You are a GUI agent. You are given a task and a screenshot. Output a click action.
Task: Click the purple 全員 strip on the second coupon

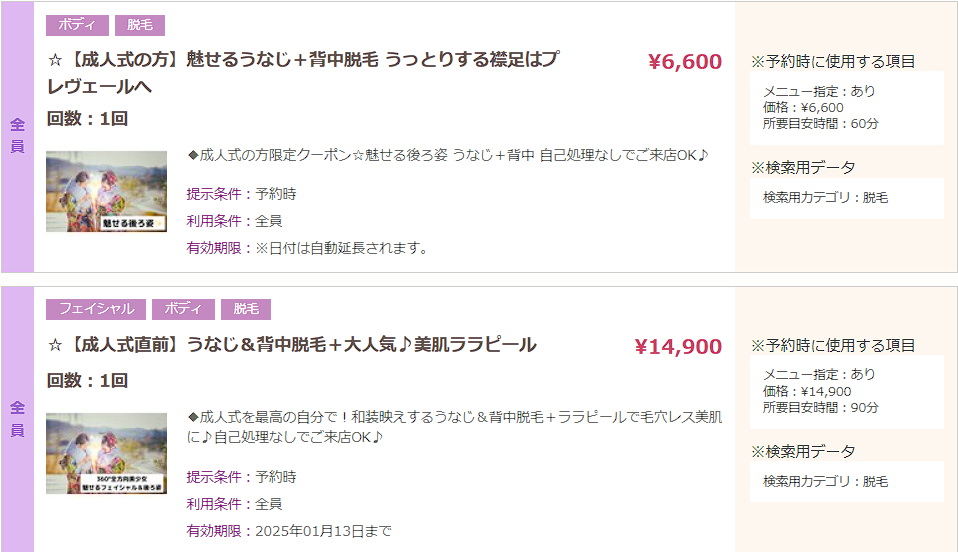[x=17, y=419]
